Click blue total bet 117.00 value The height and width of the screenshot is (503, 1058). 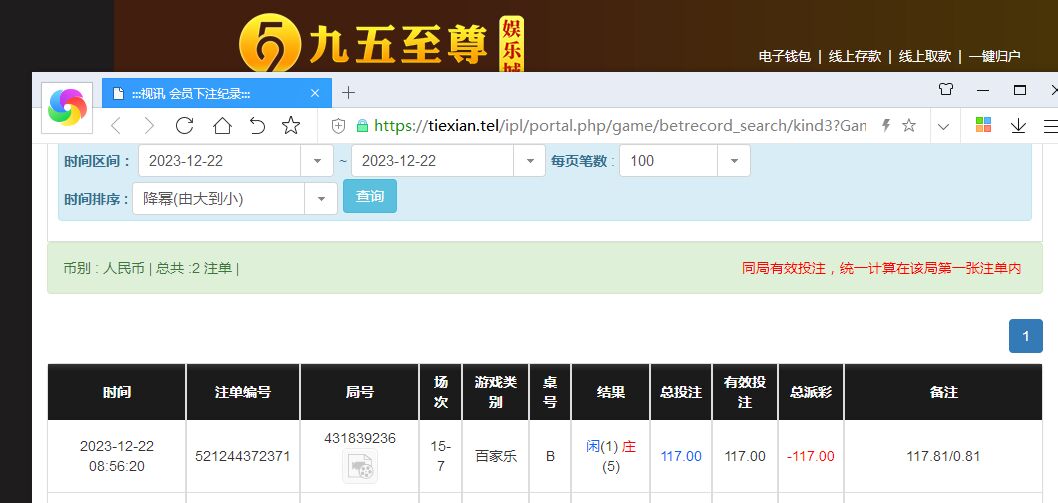[x=681, y=456]
